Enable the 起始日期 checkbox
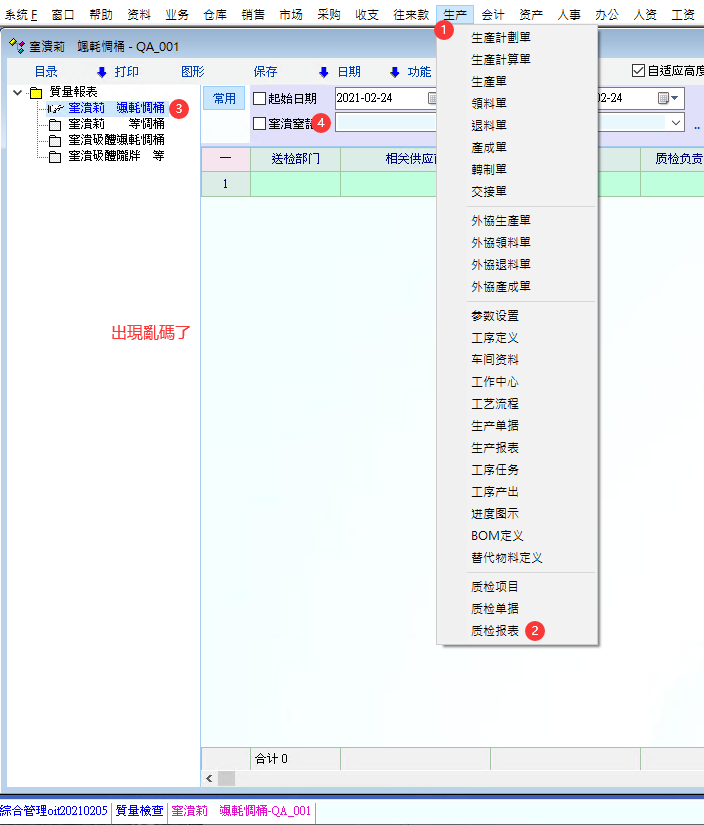 pyautogui.click(x=260, y=99)
